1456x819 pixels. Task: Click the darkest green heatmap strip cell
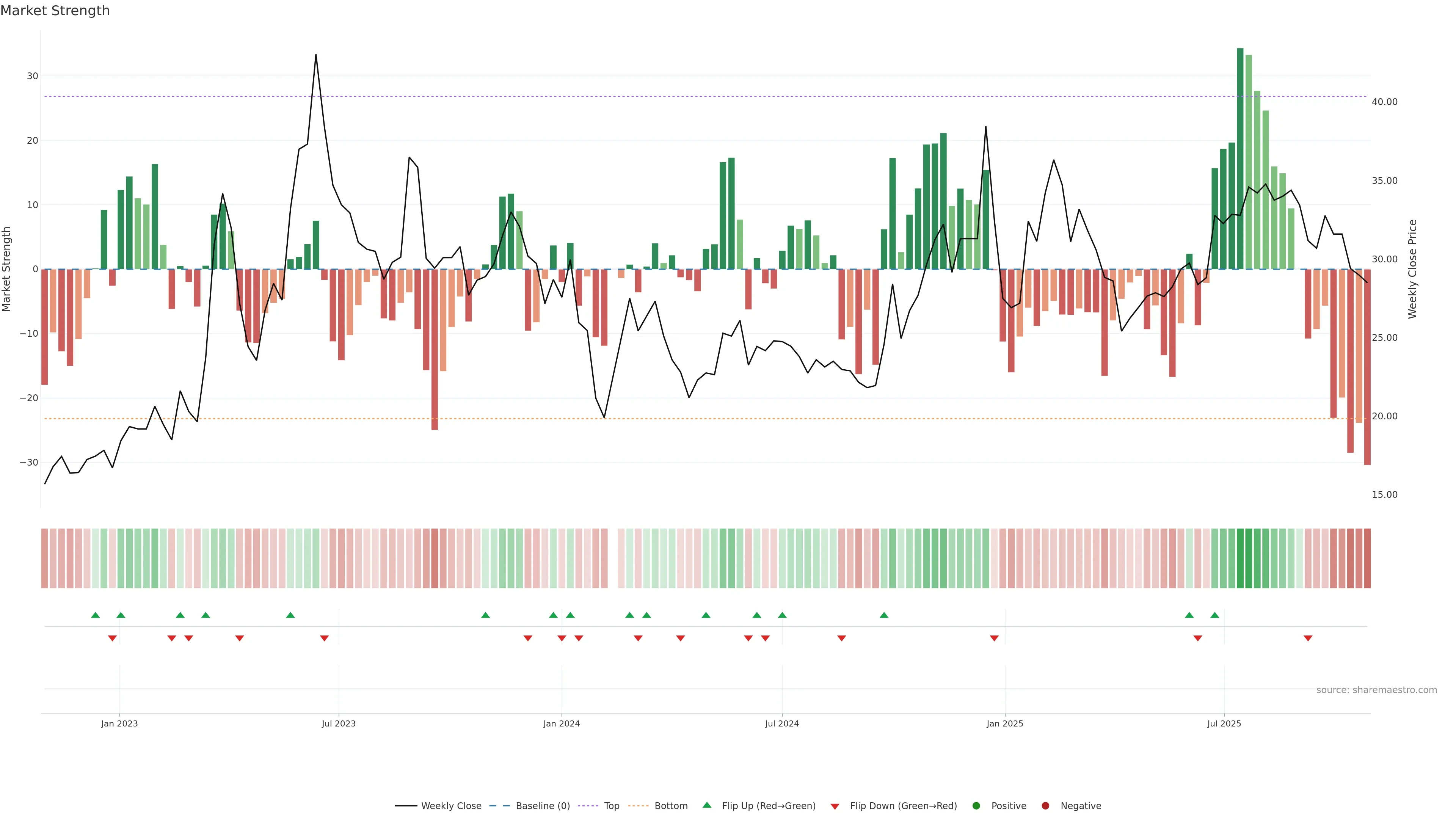pyautogui.click(x=1240, y=559)
